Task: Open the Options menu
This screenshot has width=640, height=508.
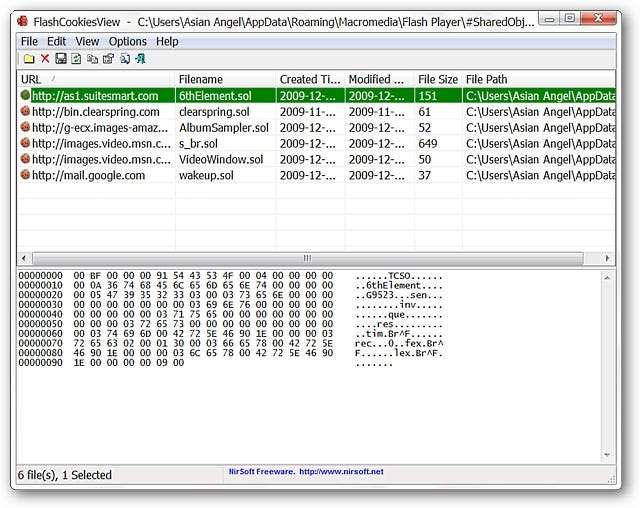Action: 128,41
